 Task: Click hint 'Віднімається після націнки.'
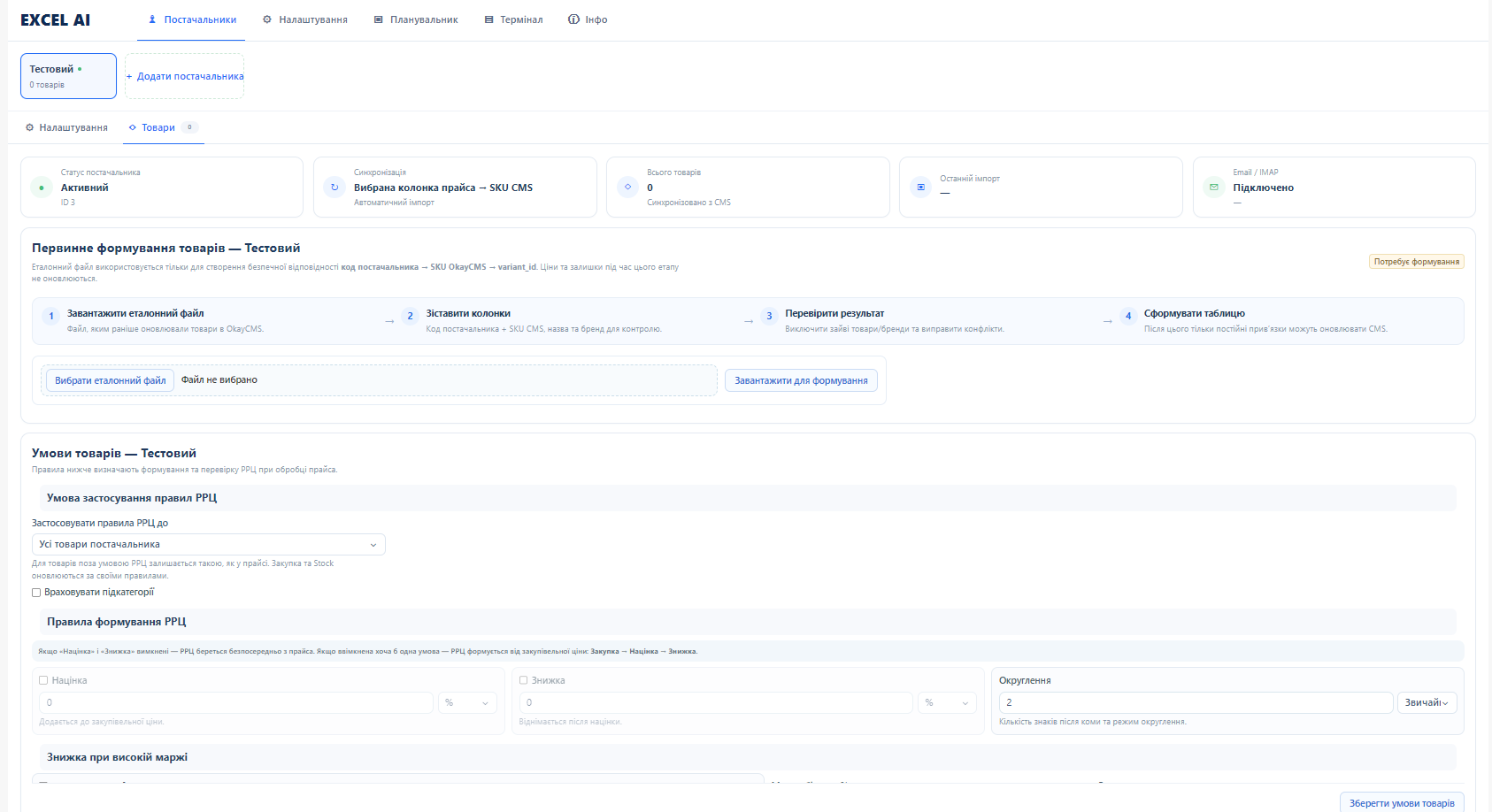tap(570, 722)
